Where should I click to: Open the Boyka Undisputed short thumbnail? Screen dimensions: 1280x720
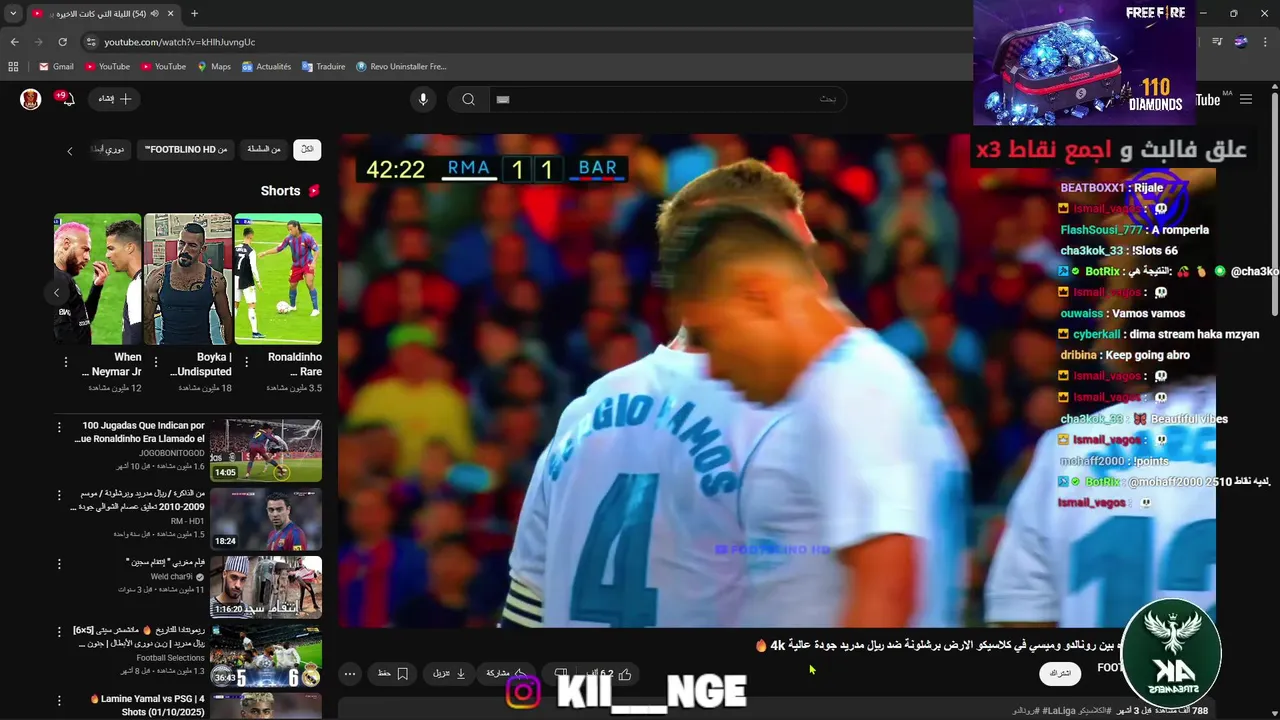click(188, 278)
